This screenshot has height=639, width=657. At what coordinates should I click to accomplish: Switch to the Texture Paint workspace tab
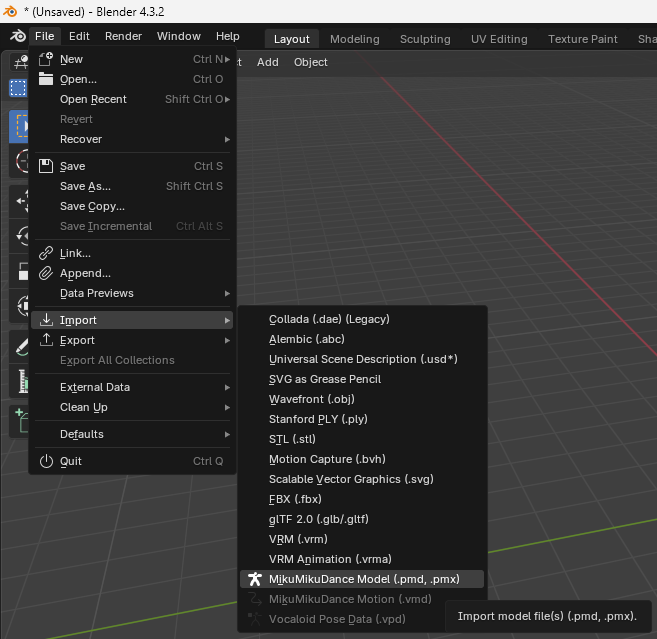[582, 39]
